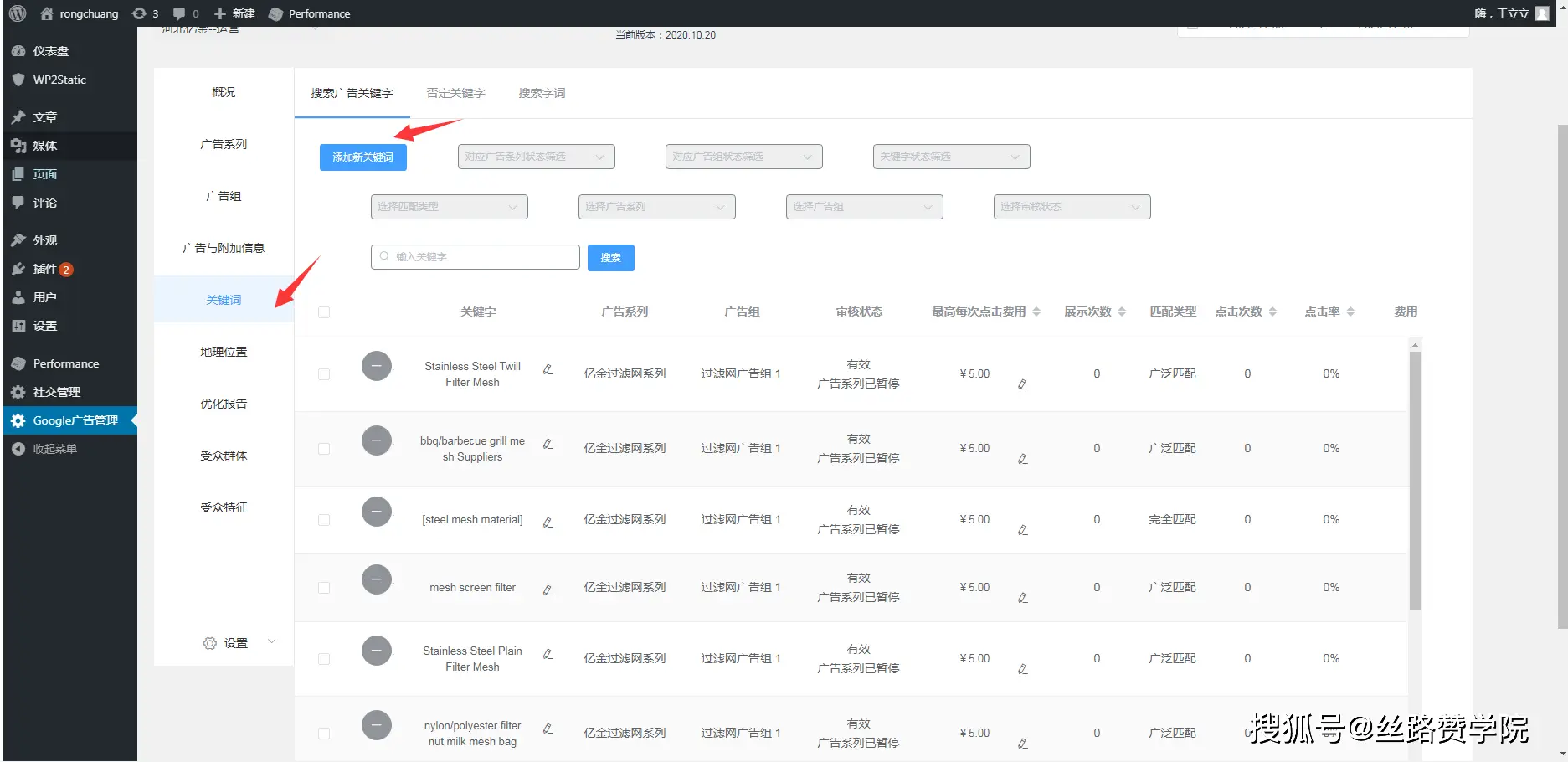Image resolution: width=1568 pixels, height=762 pixels.
Task: Sort by 最高每次点击费用 arrows
Action: [1036, 311]
